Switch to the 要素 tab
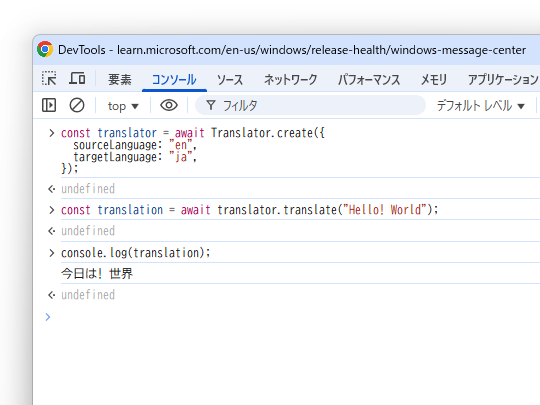The image size is (540, 405). click(120, 80)
